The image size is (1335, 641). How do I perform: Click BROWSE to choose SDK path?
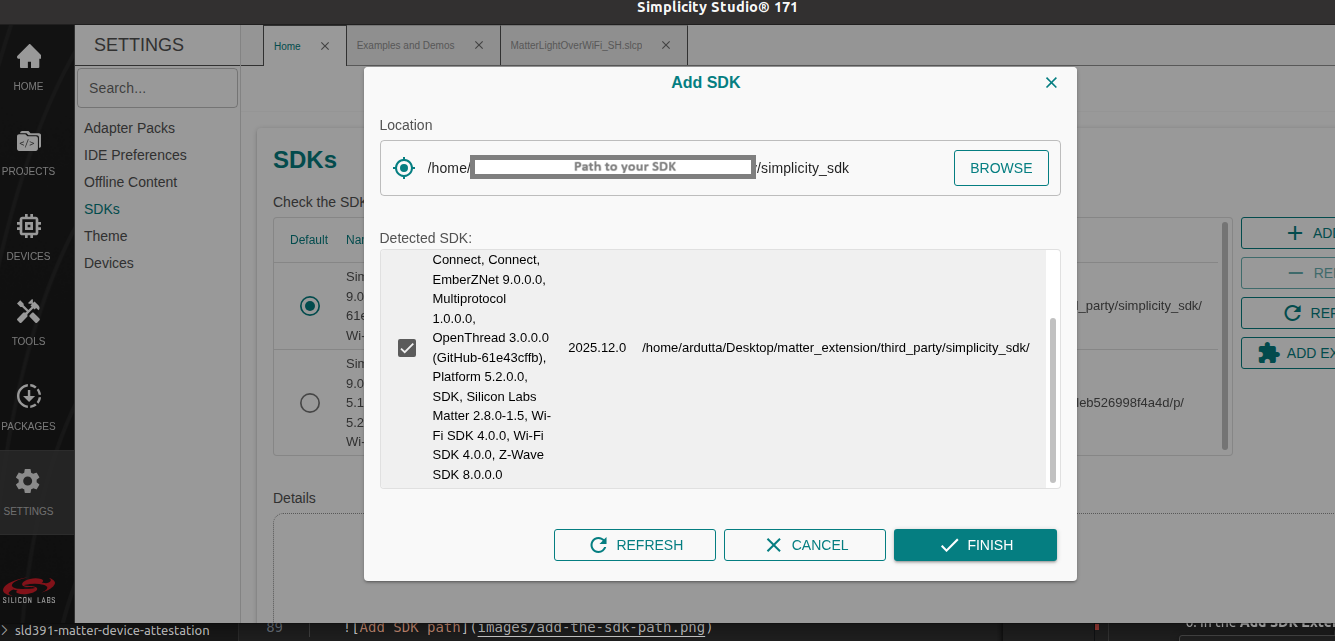pos(1001,167)
